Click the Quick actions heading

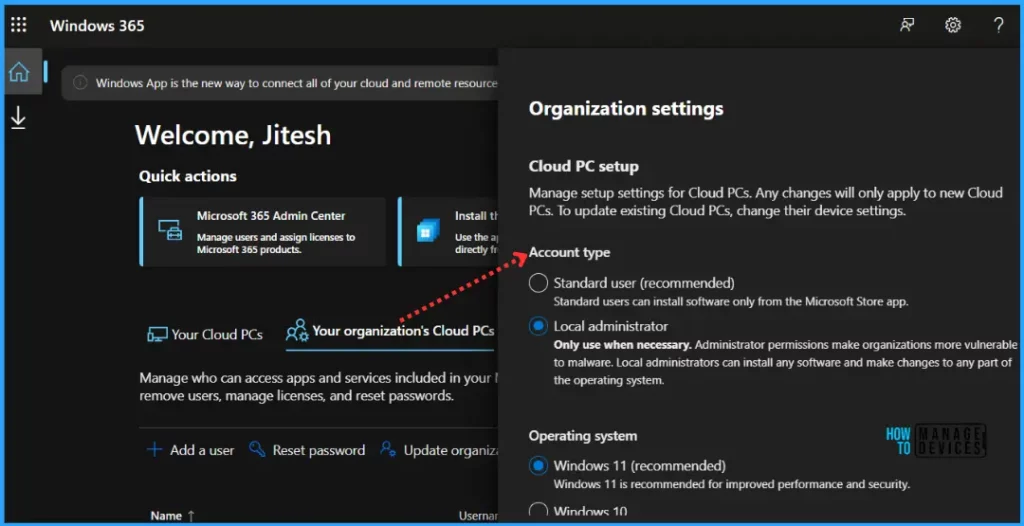pyautogui.click(x=188, y=176)
